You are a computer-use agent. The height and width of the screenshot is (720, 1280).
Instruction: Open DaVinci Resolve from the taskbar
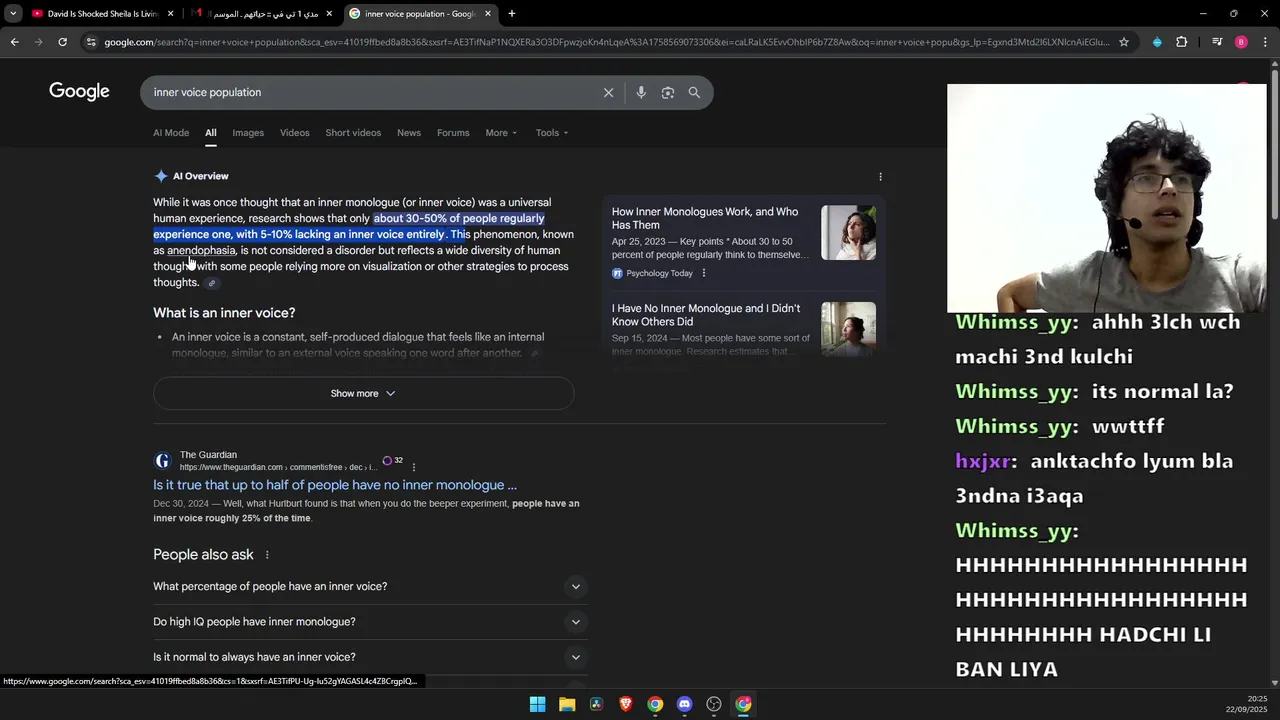click(x=596, y=704)
